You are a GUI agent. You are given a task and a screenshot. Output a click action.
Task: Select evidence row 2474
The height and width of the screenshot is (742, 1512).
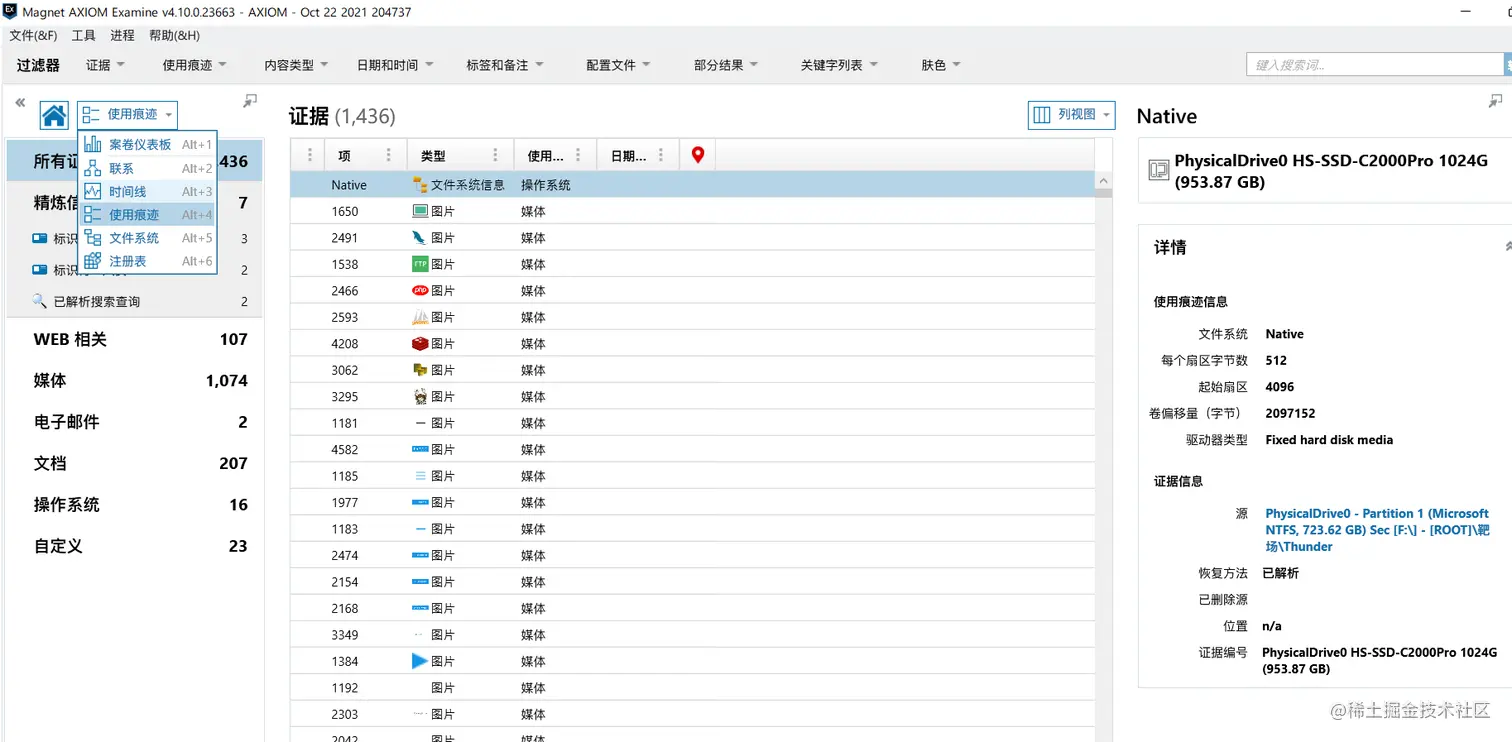693,555
